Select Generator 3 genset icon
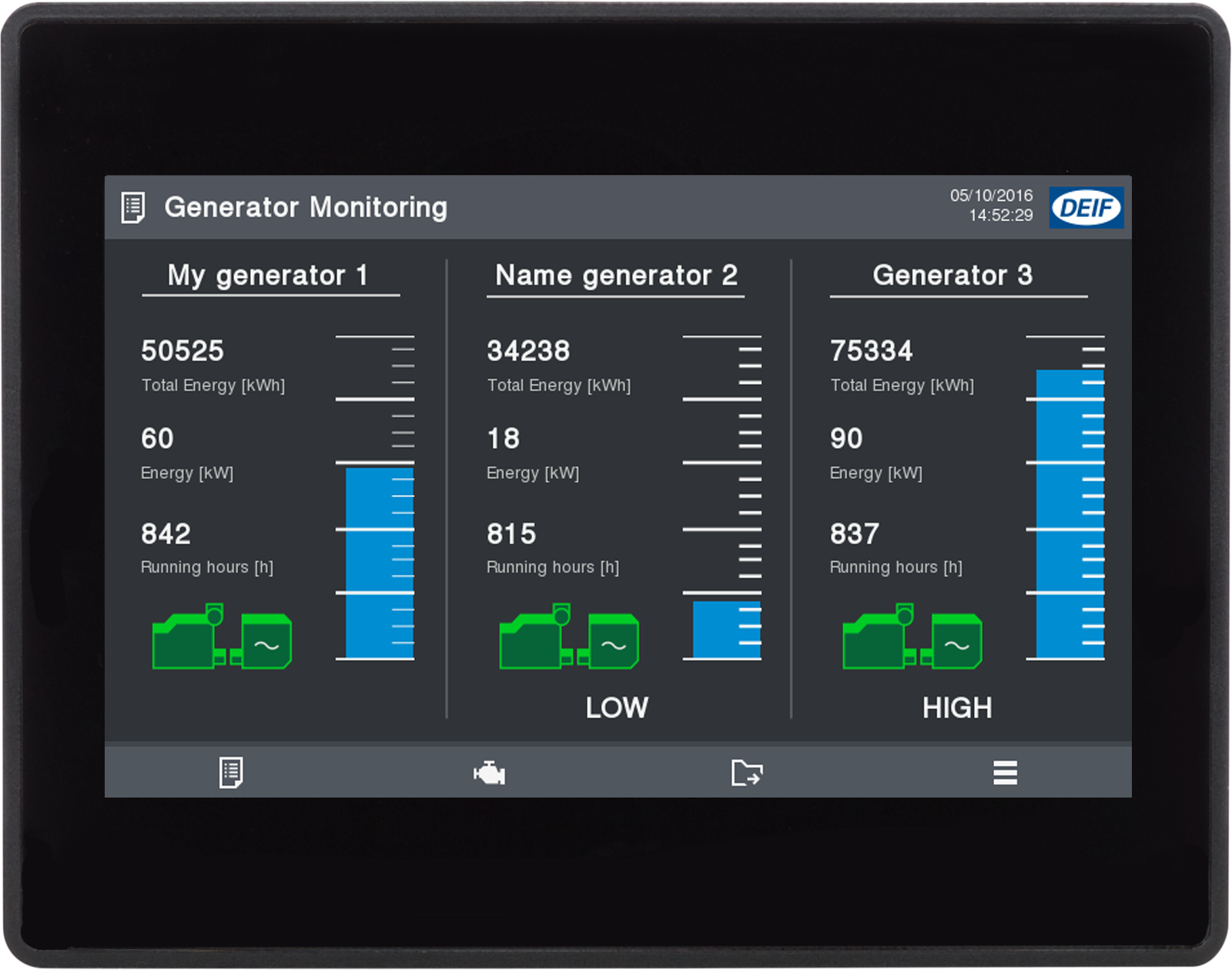This screenshot has height=970, width=1232. coord(912,637)
